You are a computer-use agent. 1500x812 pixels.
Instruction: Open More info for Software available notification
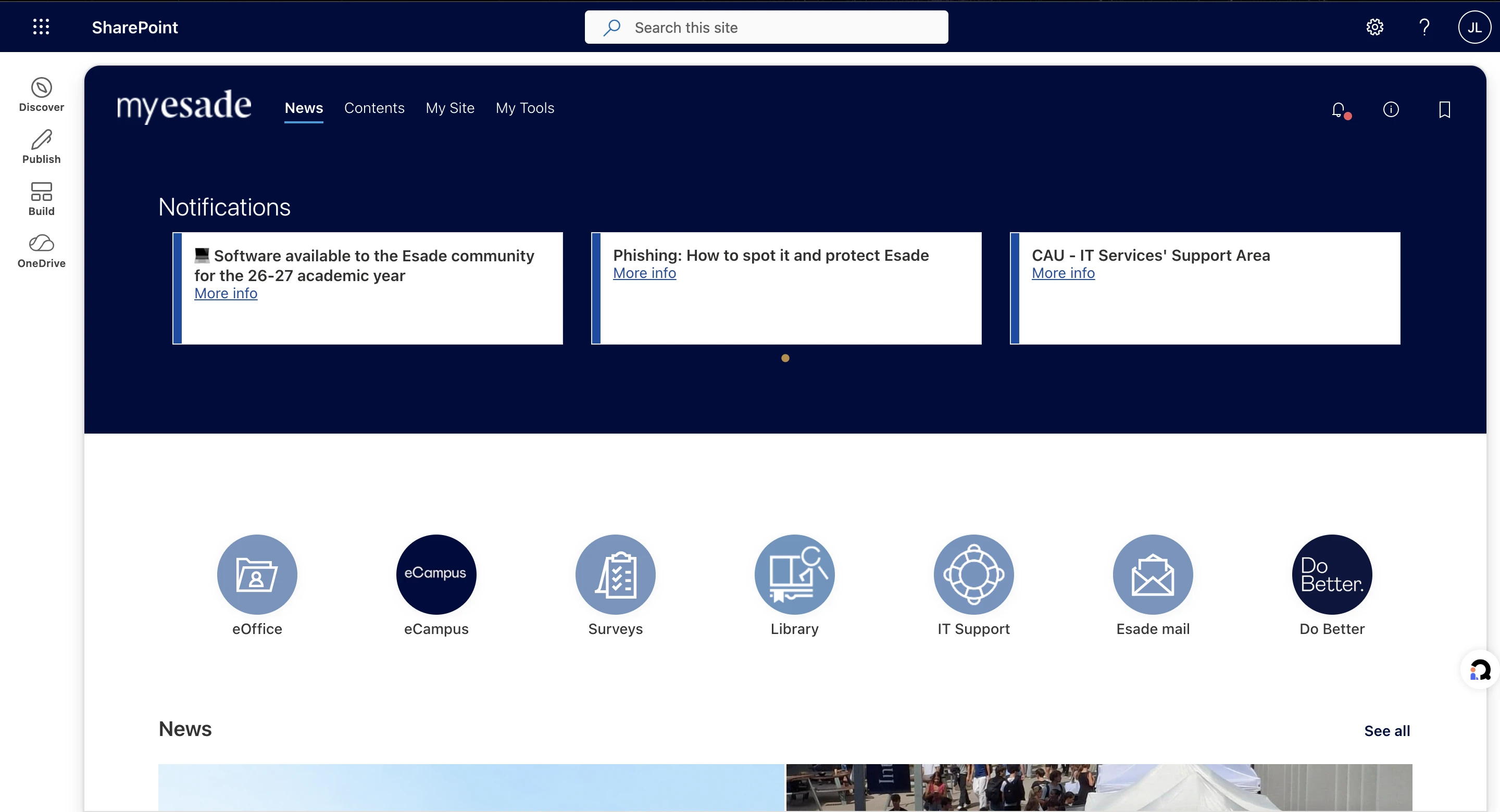[x=226, y=294]
